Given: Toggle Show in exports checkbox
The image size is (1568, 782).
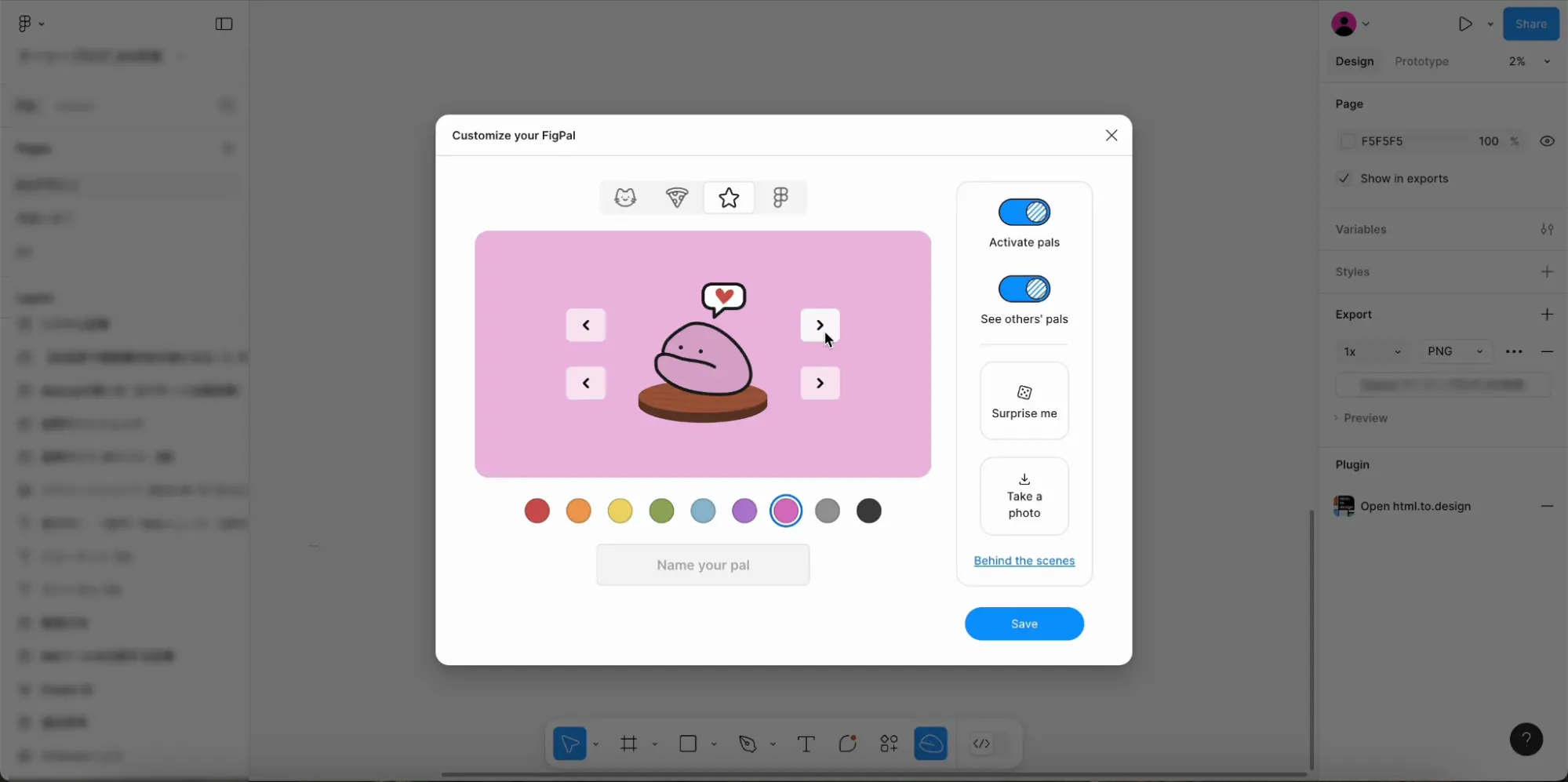Looking at the screenshot, I should [1344, 178].
